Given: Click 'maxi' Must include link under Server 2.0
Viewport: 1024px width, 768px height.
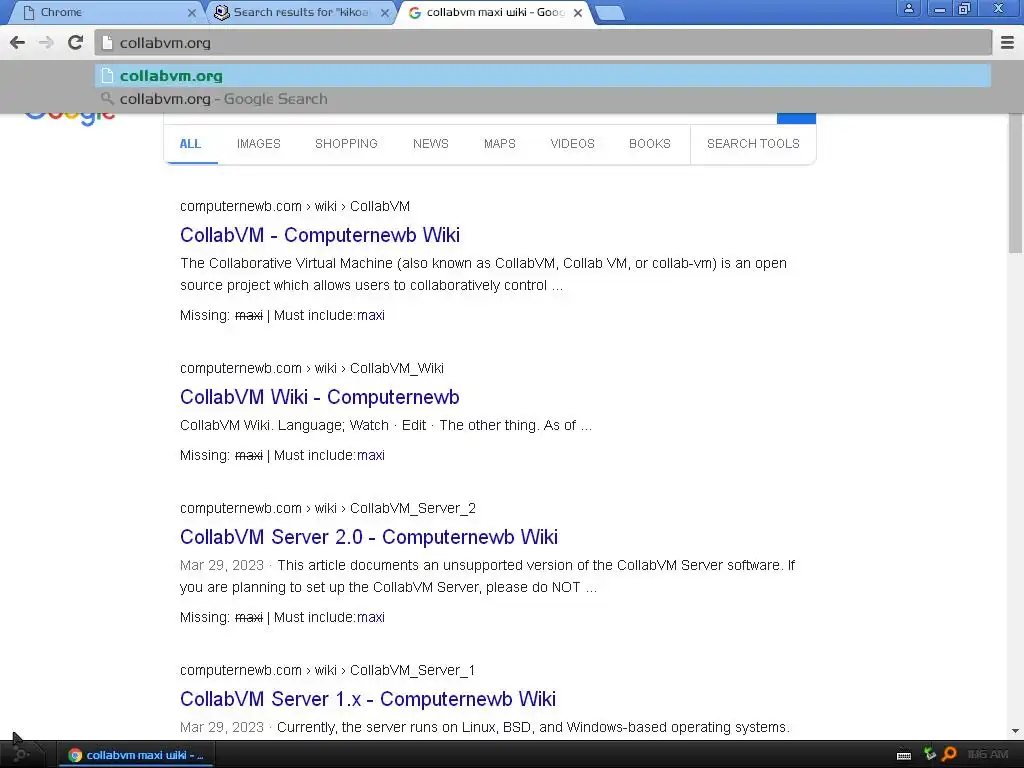Looking at the screenshot, I should [x=371, y=617].
